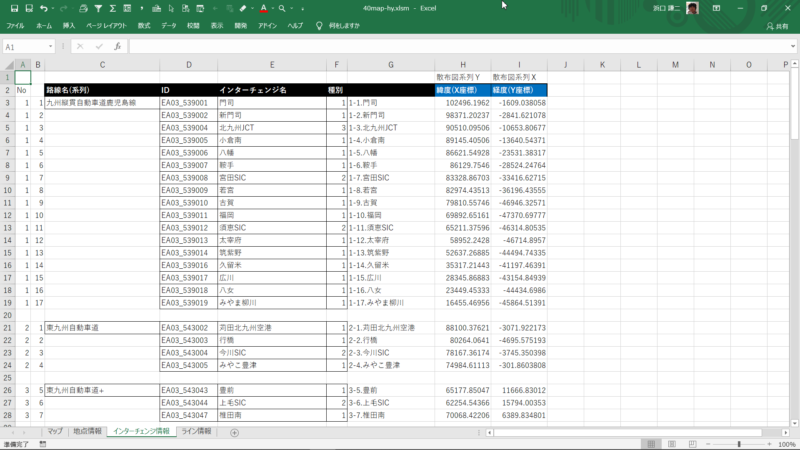Viewport: 800px width, 450px height.
Task: Open the アドイン ribbon tab
Action: pos(267,26)
